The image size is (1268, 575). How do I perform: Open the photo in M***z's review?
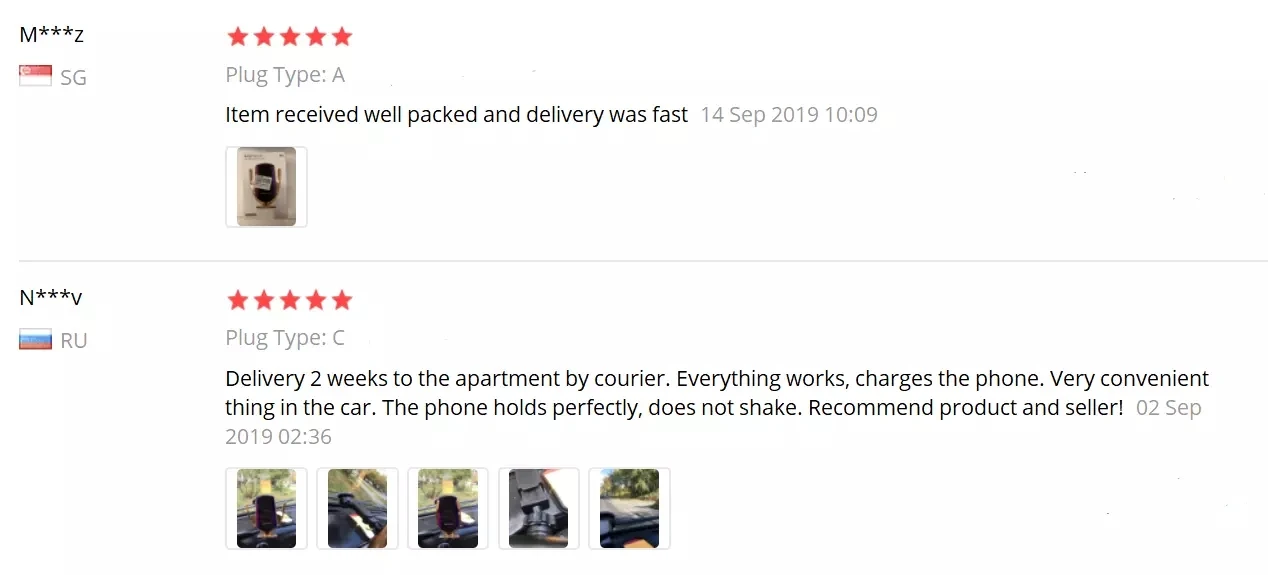click(x=266, y=187)
